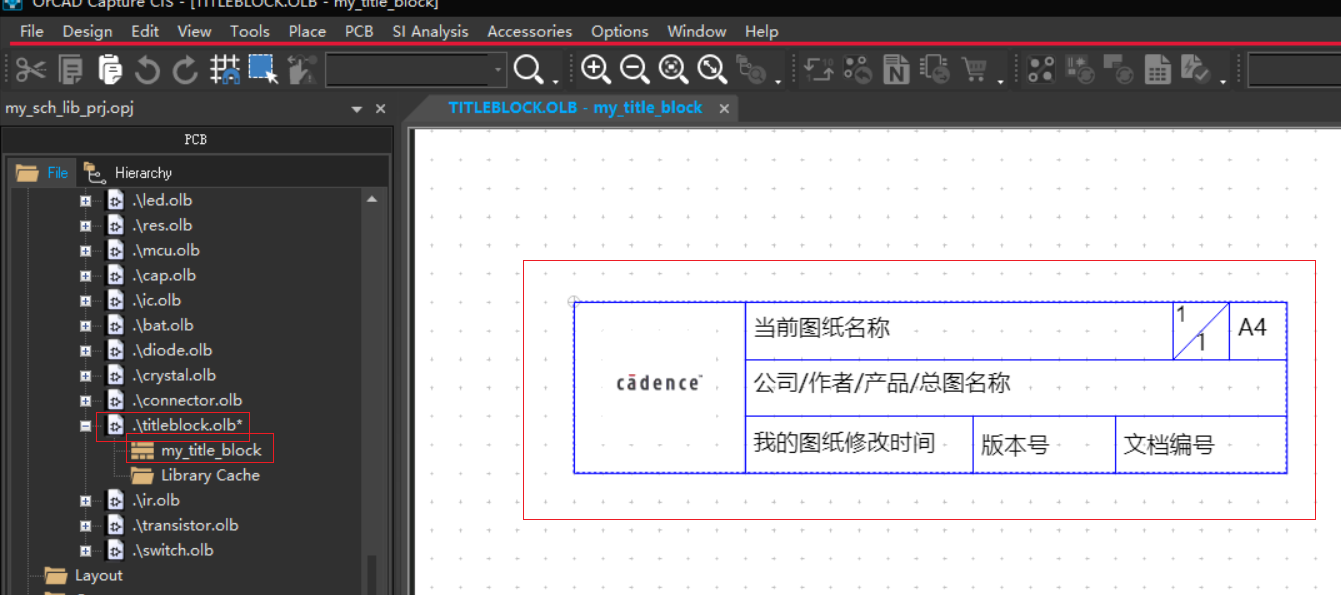Select the Cut tool
Screen dimensions: 1341x595
[30, 69]
